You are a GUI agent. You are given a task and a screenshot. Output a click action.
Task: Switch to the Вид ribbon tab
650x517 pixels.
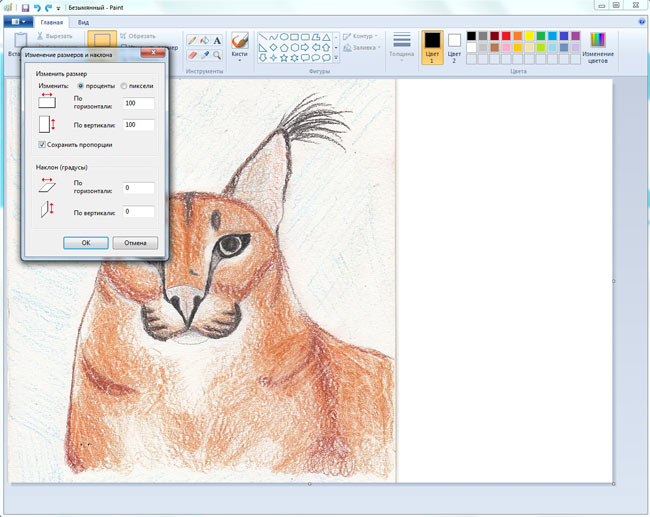[83, 22]
